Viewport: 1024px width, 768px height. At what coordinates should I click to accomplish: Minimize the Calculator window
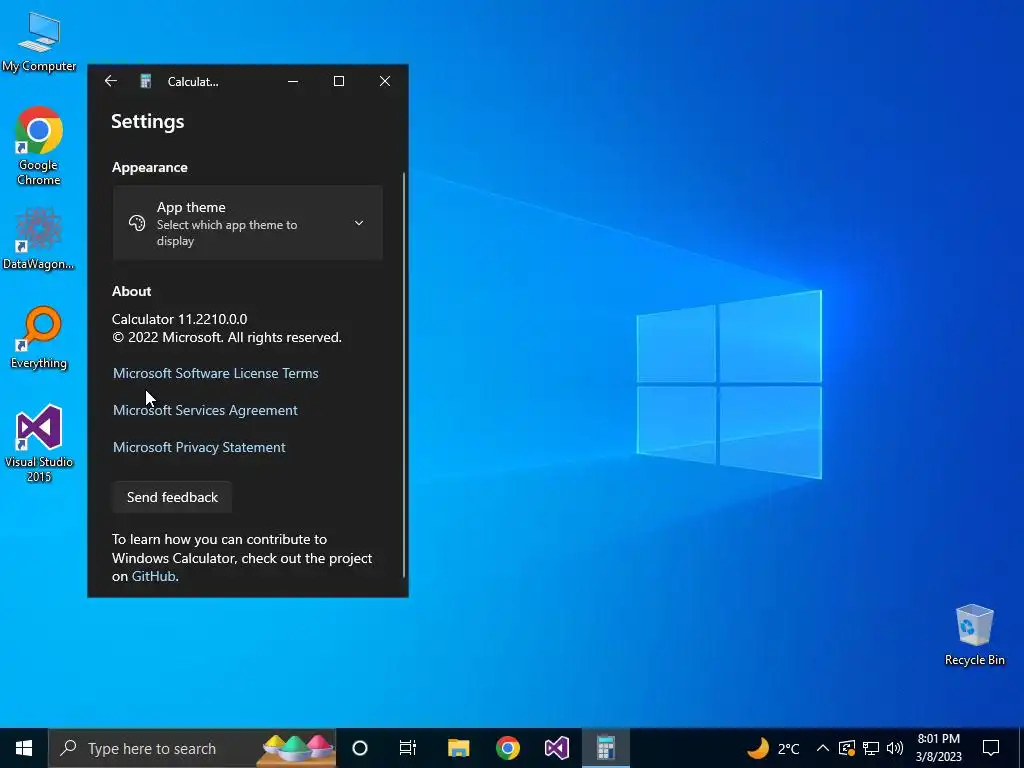click(293, 81)
